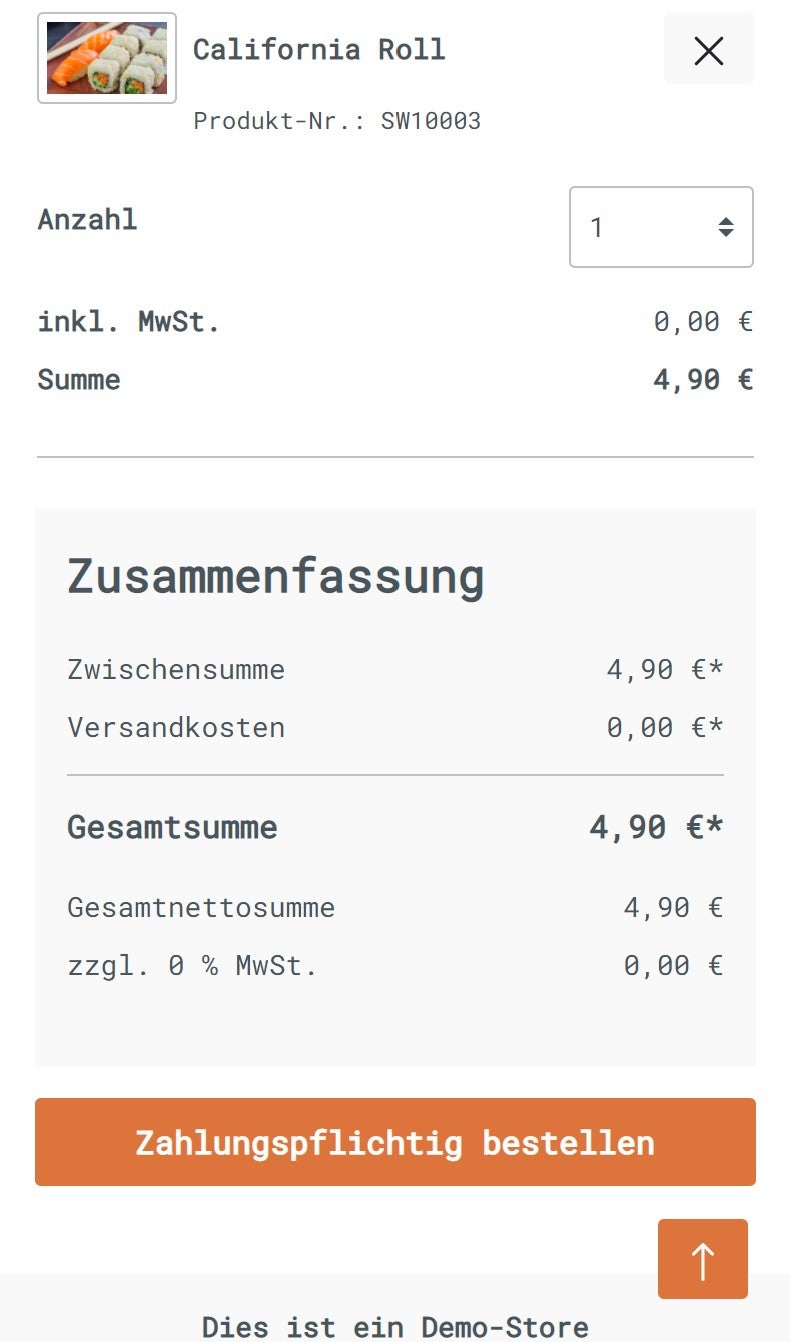790x1342 pixels.
Task: Click the Zahlungspflichtig bestellen button
Action: tap(395, 1142)
